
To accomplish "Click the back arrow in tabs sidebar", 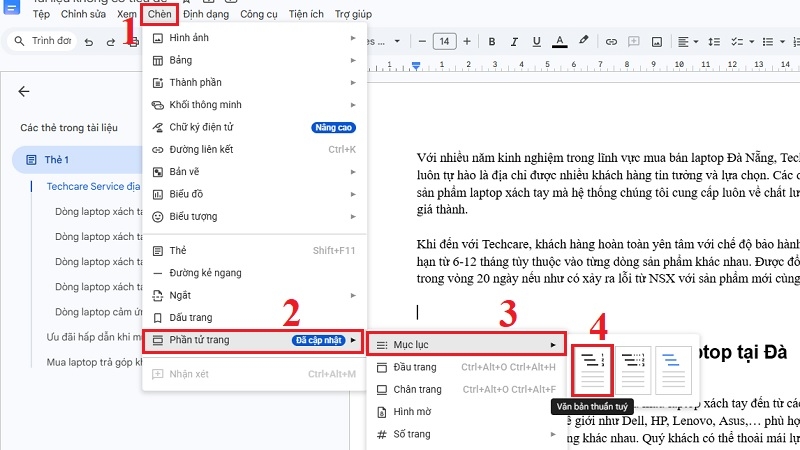I will [x=23, y=92].
